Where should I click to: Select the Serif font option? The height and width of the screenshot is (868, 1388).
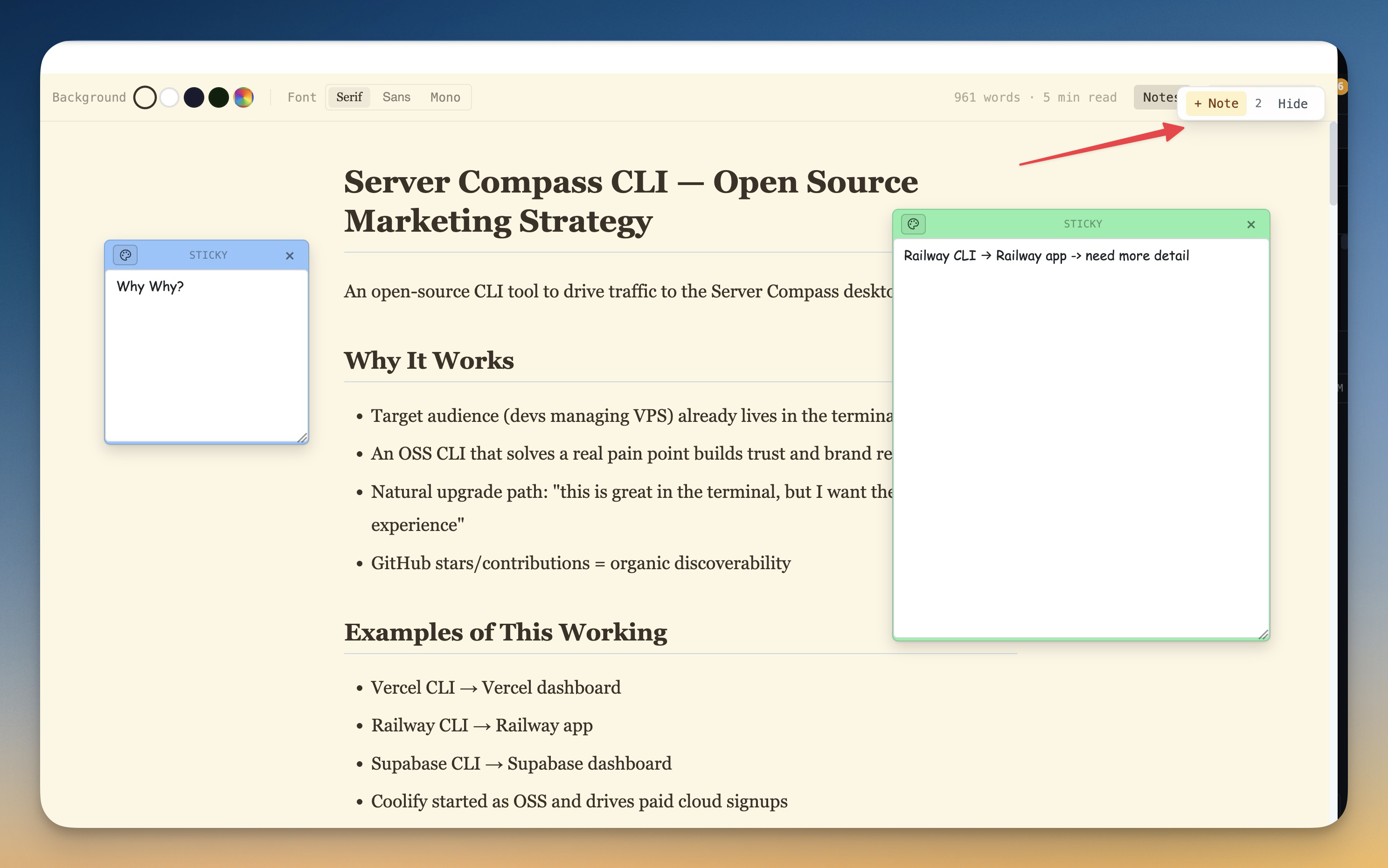click(x=349, y=97)
